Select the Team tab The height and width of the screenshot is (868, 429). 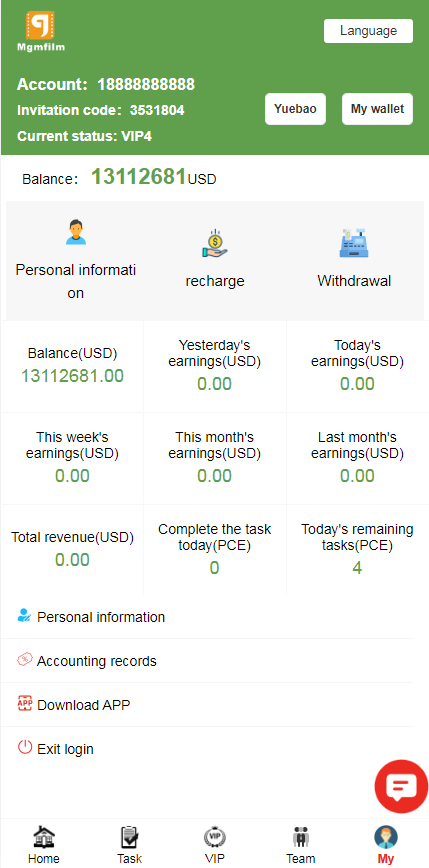[301, 845]
